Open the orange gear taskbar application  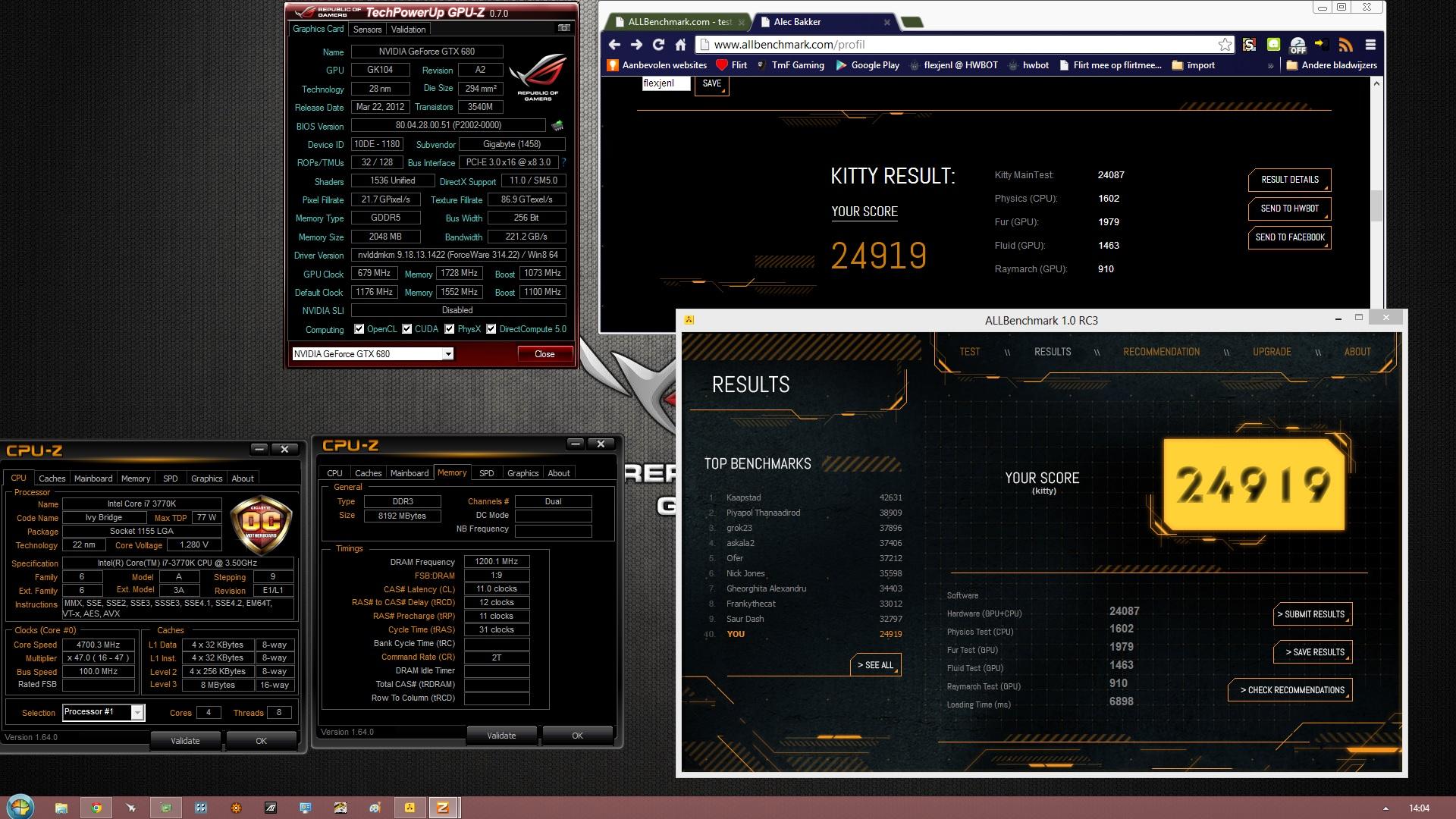pos(236,808)
